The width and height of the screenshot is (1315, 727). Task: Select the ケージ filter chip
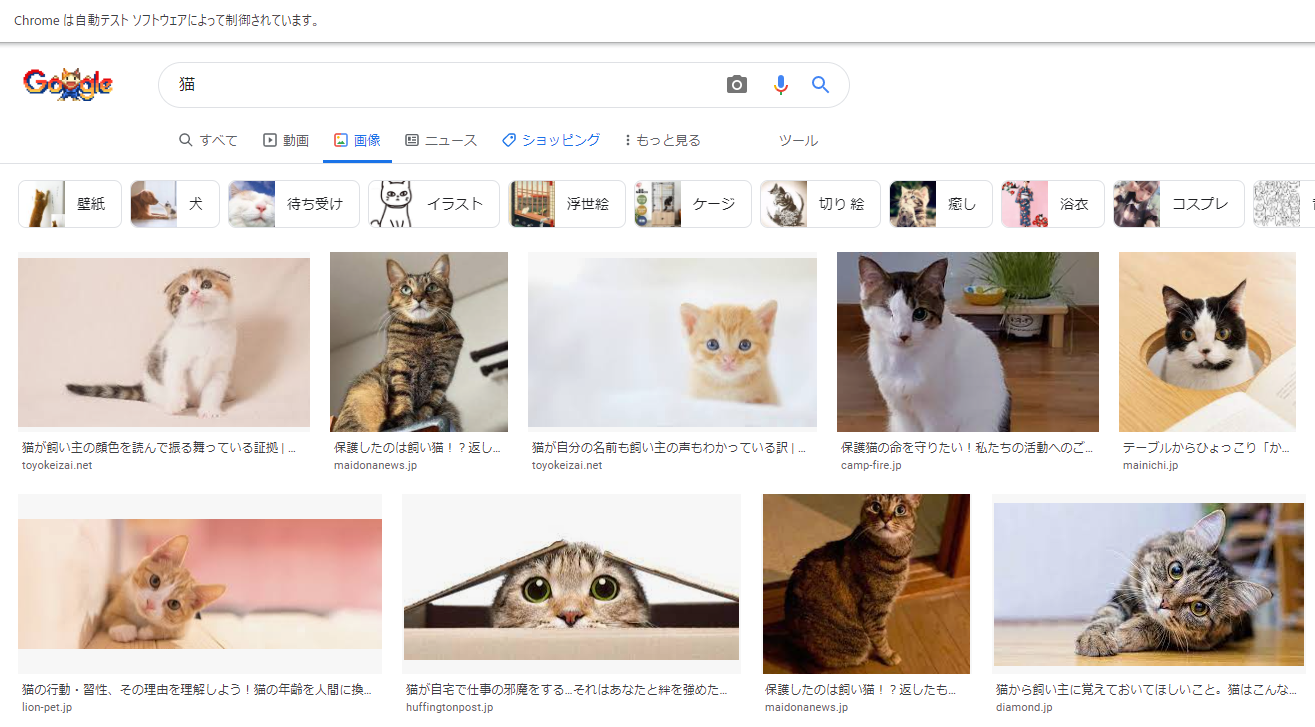click(x=693, y=204)
